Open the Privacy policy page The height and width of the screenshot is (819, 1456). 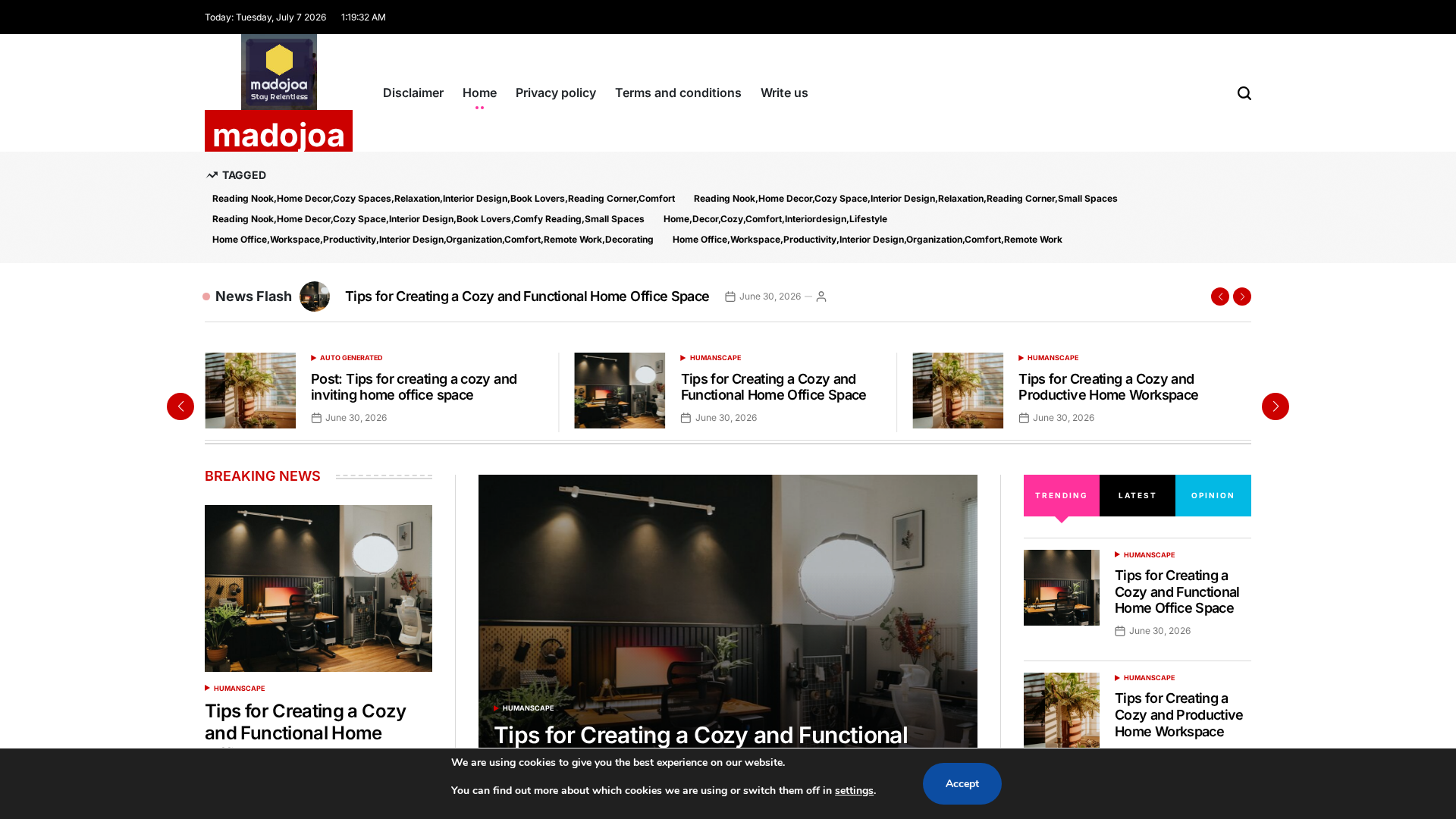point(556,93)
